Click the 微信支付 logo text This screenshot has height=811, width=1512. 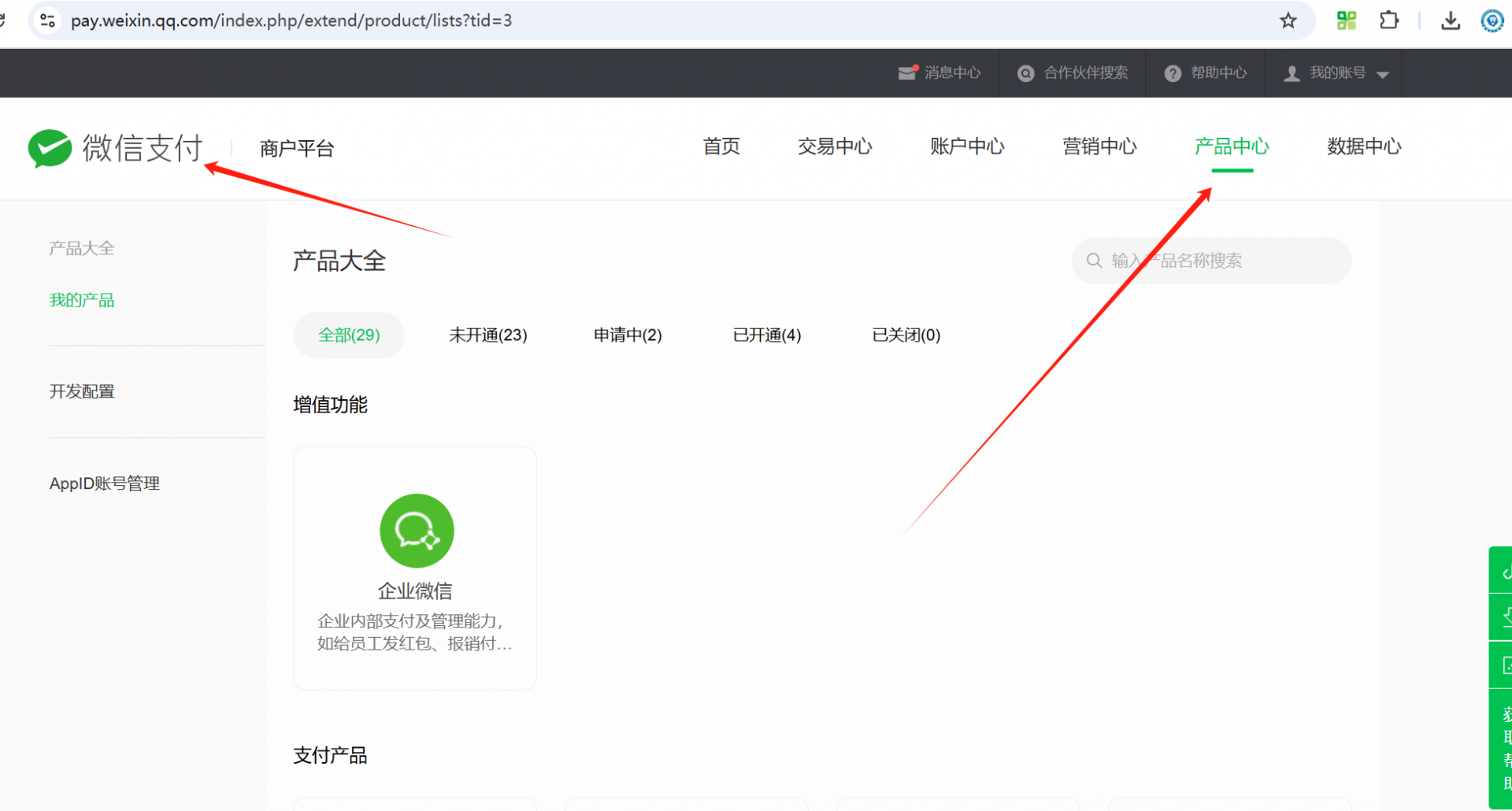pyautogui.click(x=143, y=148)
